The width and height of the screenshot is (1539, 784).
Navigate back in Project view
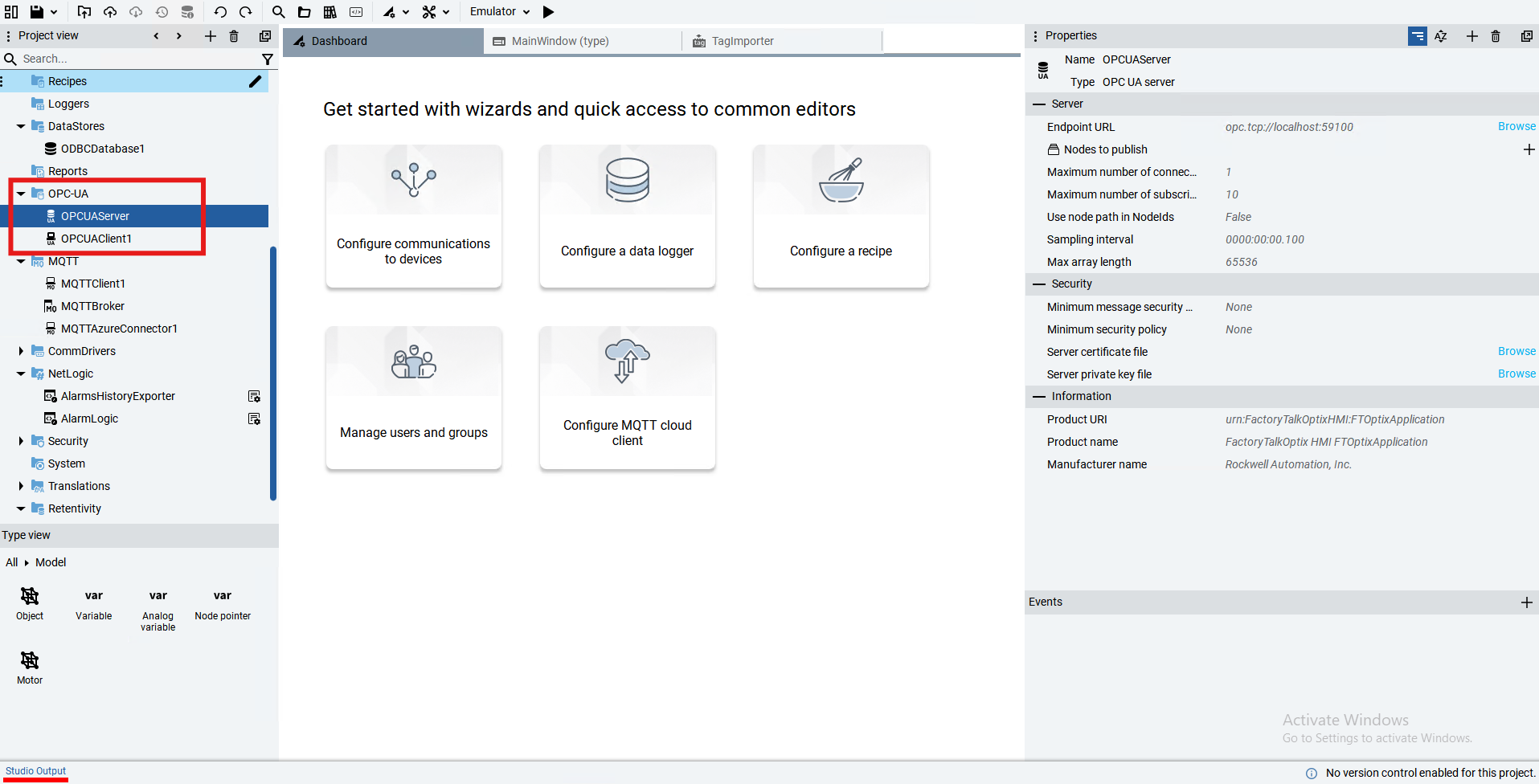tap(156, 36)
